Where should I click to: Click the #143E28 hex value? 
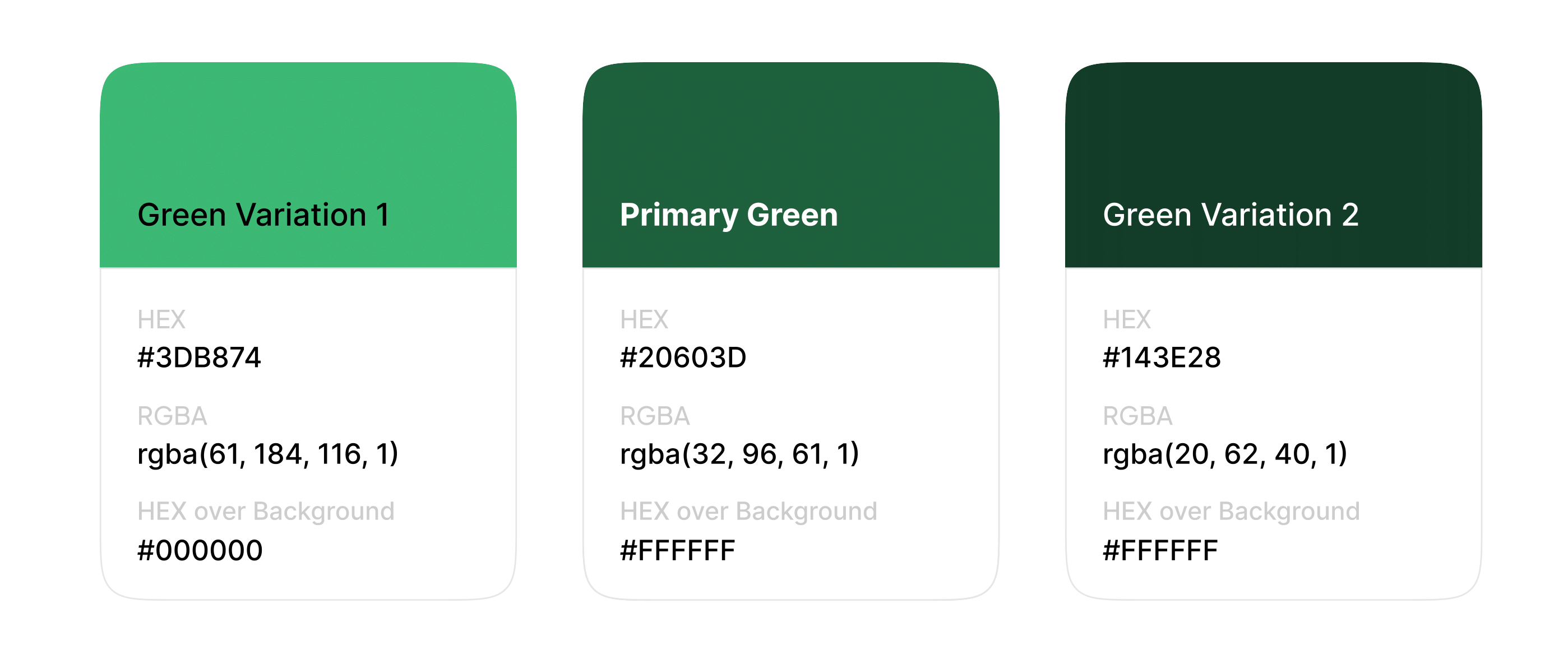(1162, 357)
